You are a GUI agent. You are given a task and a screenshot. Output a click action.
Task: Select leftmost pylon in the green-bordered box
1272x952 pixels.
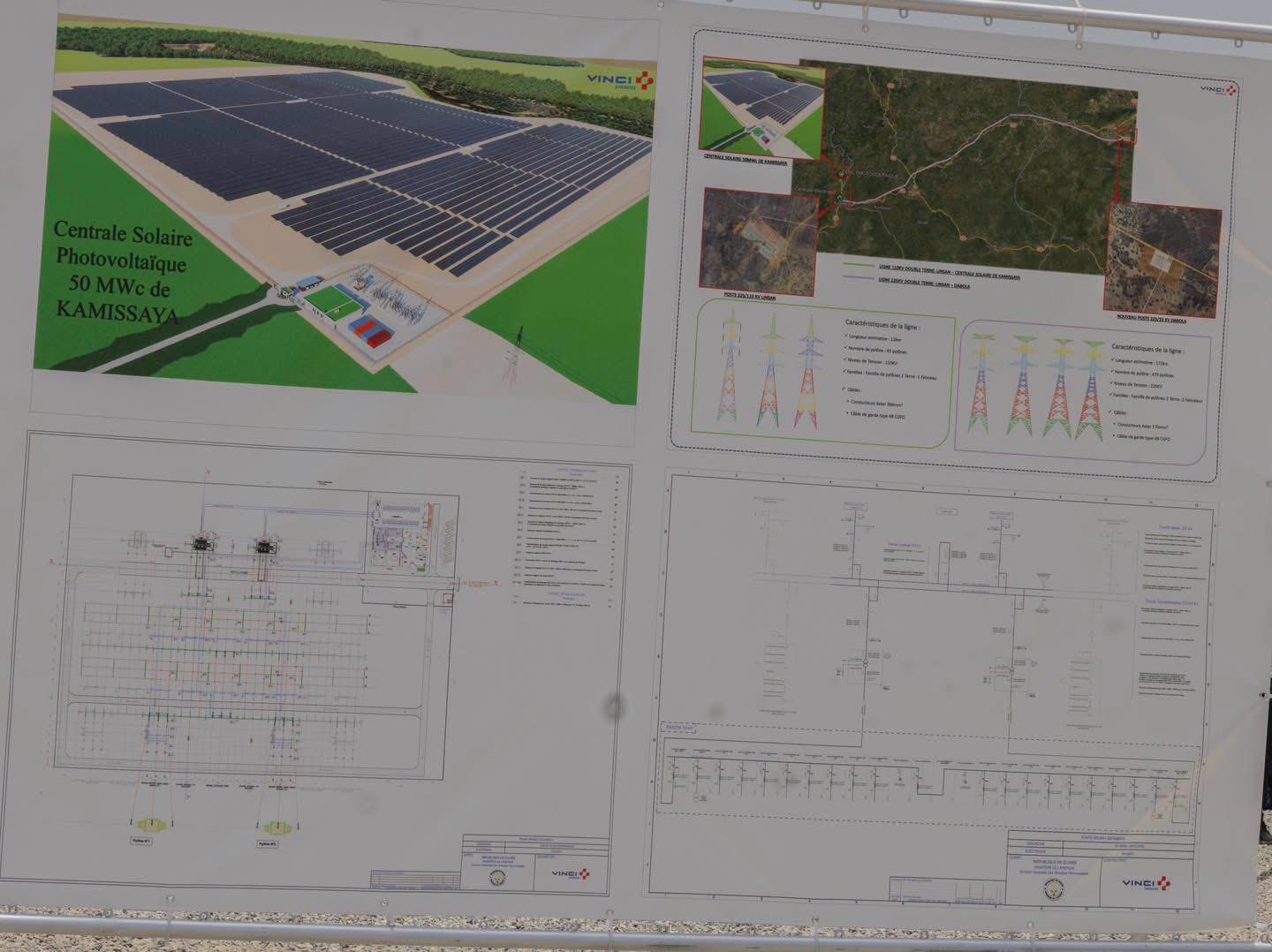coord(731,369)
